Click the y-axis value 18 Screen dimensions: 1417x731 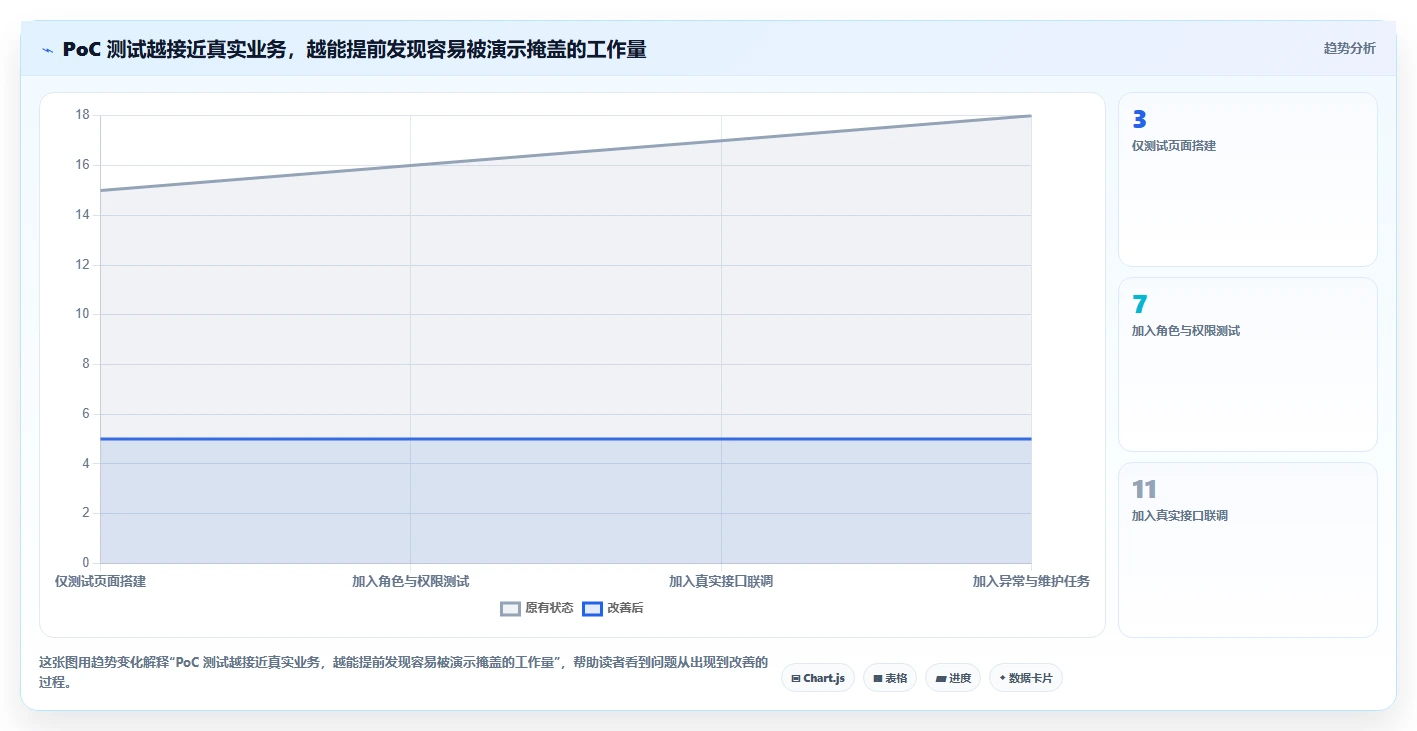tap(83, 115)
